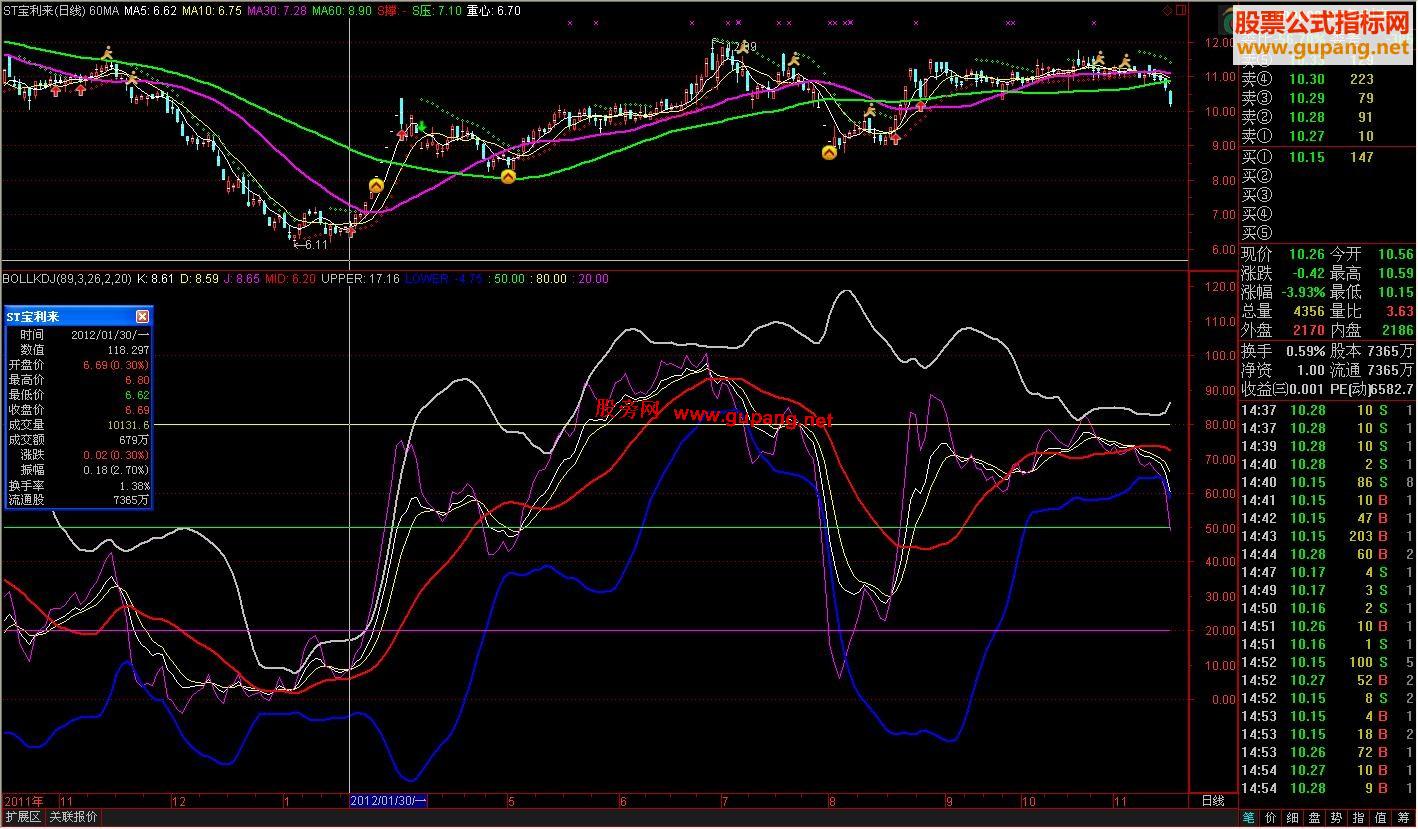Viewport: 1418px width, 829px height.
Task: Click the 14:43 trade row with 203 B
Action: click(x=1327, y=536)
